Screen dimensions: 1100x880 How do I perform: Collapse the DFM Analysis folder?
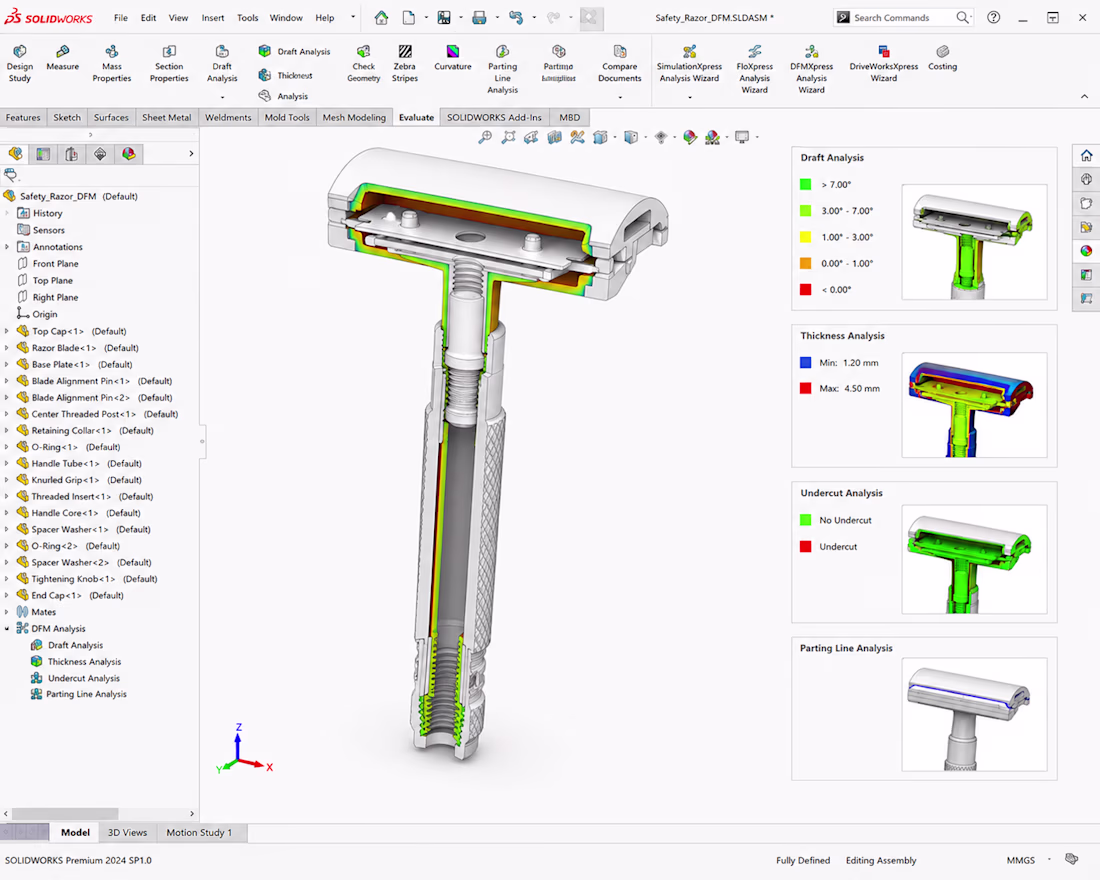point(7,629)
